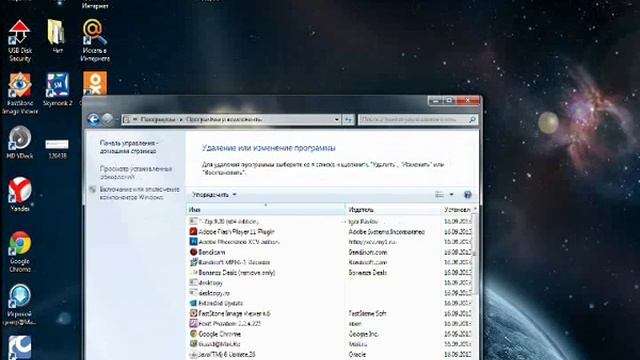Select the Google Chrome list entry icon
The width and height of the screenshot is (640, 360).
pyautogui.click(x=193, y=334)
